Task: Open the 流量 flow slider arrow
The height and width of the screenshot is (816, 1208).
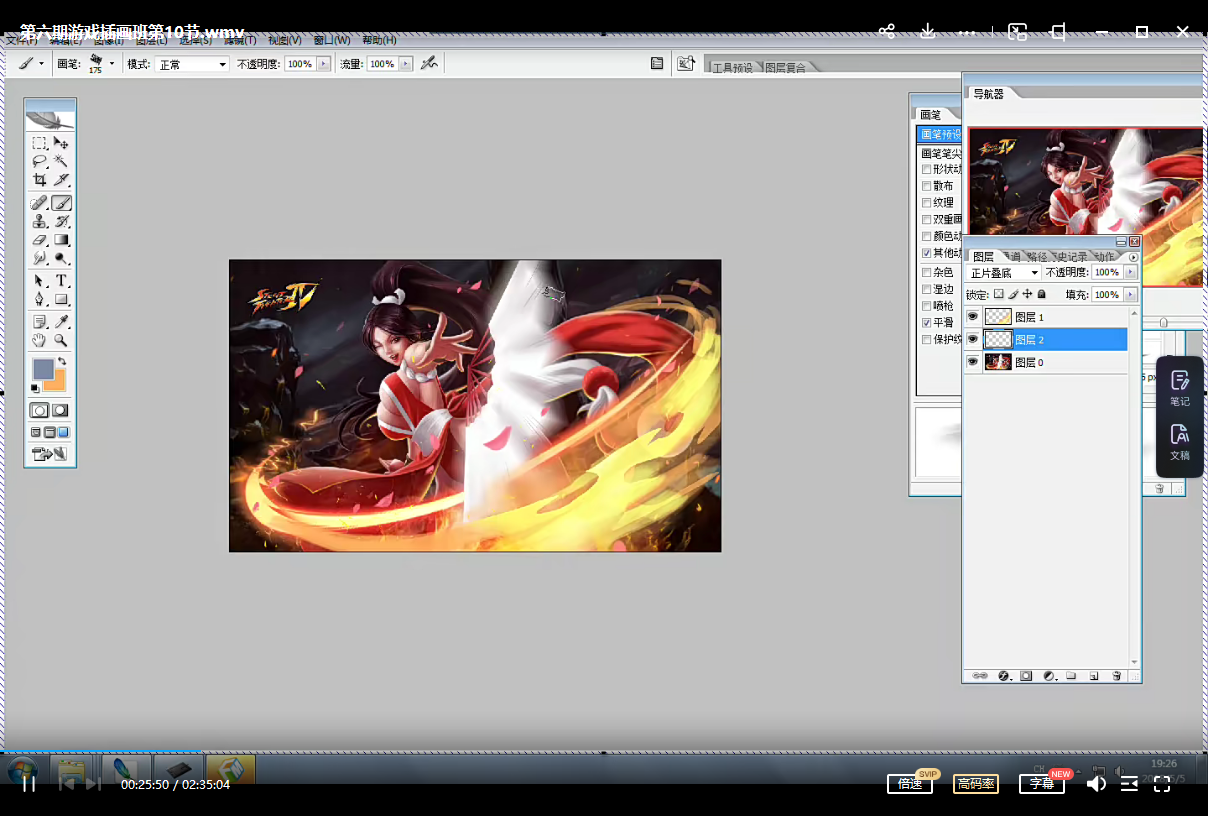Action: click(x=405, y=64)
